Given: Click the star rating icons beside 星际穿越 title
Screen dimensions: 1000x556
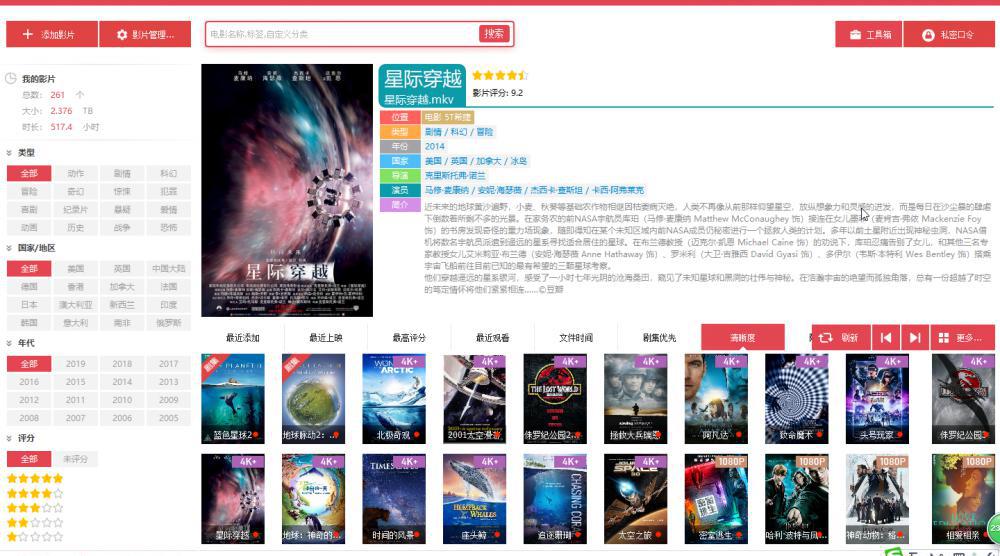Looking at the screenshot, I should [499, 75].
